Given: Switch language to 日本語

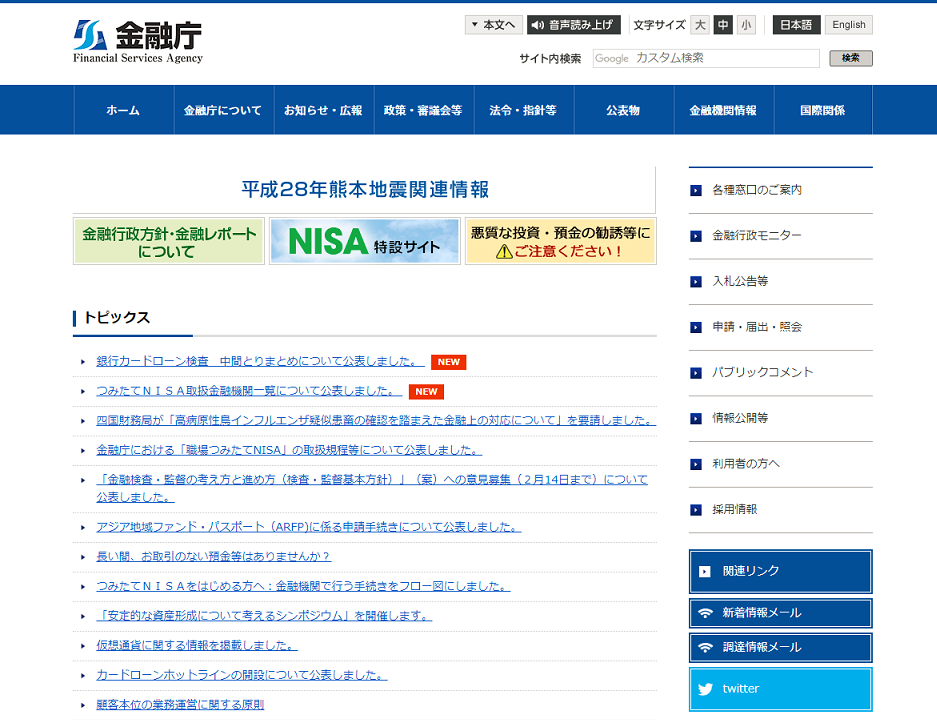Looking at the screenshot, I should point(796,25).
